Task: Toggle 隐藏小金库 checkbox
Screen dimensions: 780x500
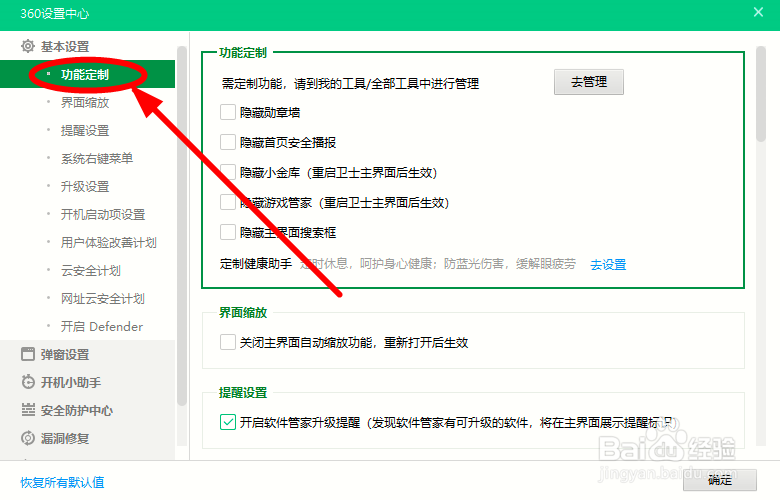Action: pyautogui.click(x=228, y=172)
